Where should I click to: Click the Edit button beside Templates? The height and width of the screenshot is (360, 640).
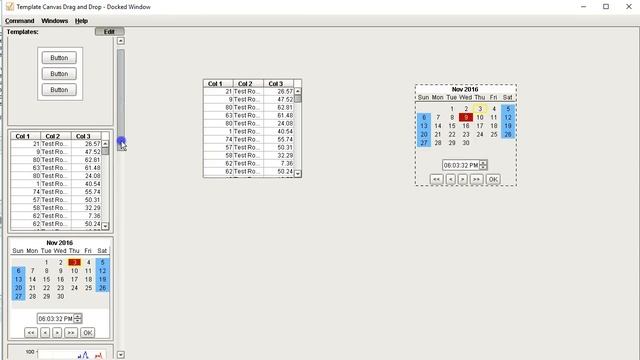coord(109,32)
